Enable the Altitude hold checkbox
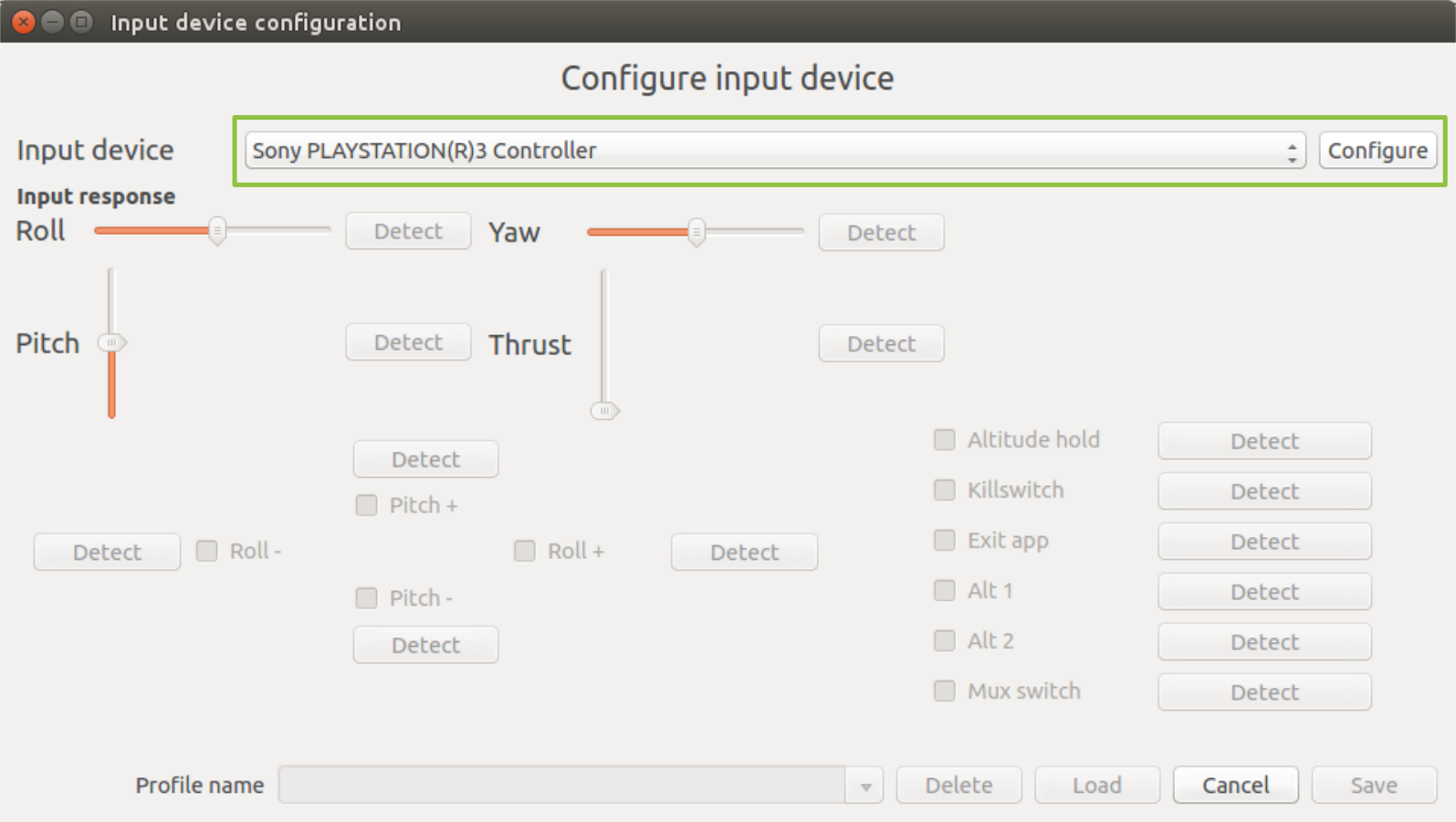Screen dimensions: 1456x822 tap(944, 439)
